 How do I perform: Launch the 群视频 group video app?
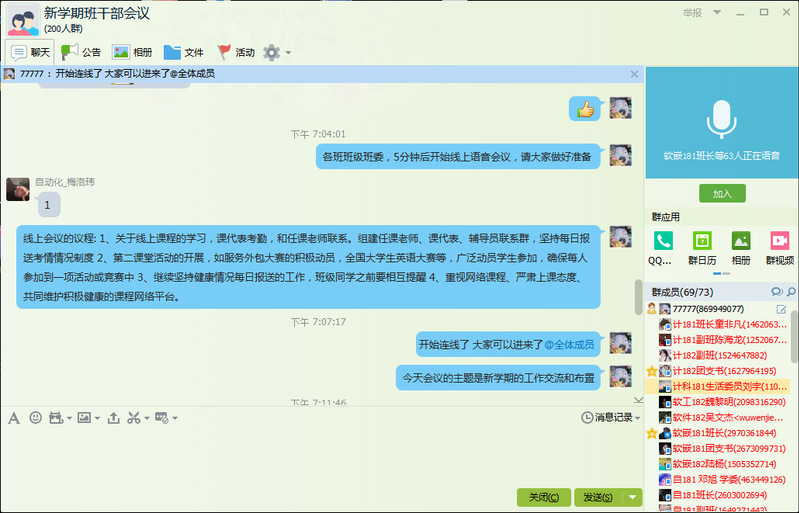click(x=779, y=247)
